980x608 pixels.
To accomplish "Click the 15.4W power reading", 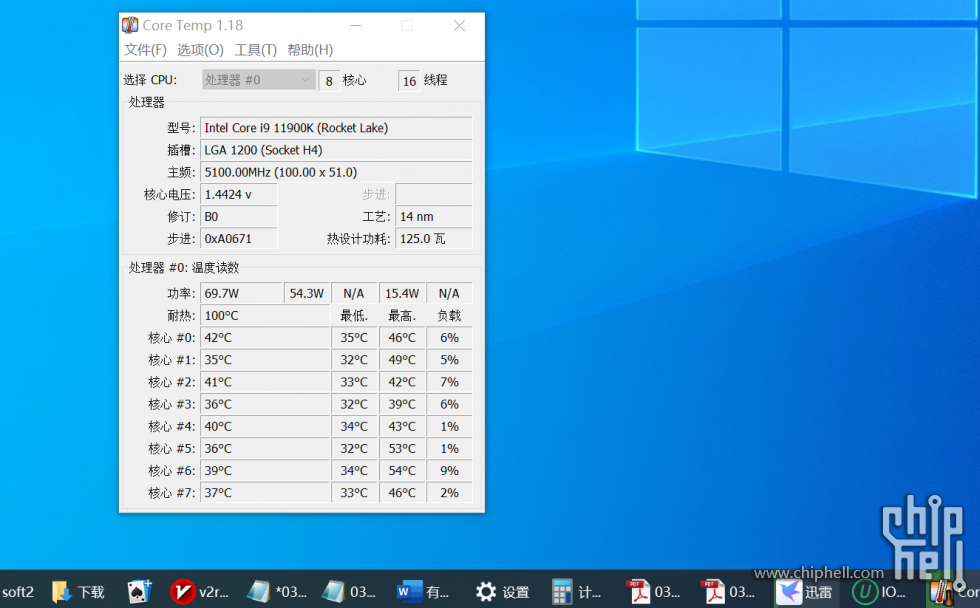I will 402,294.
